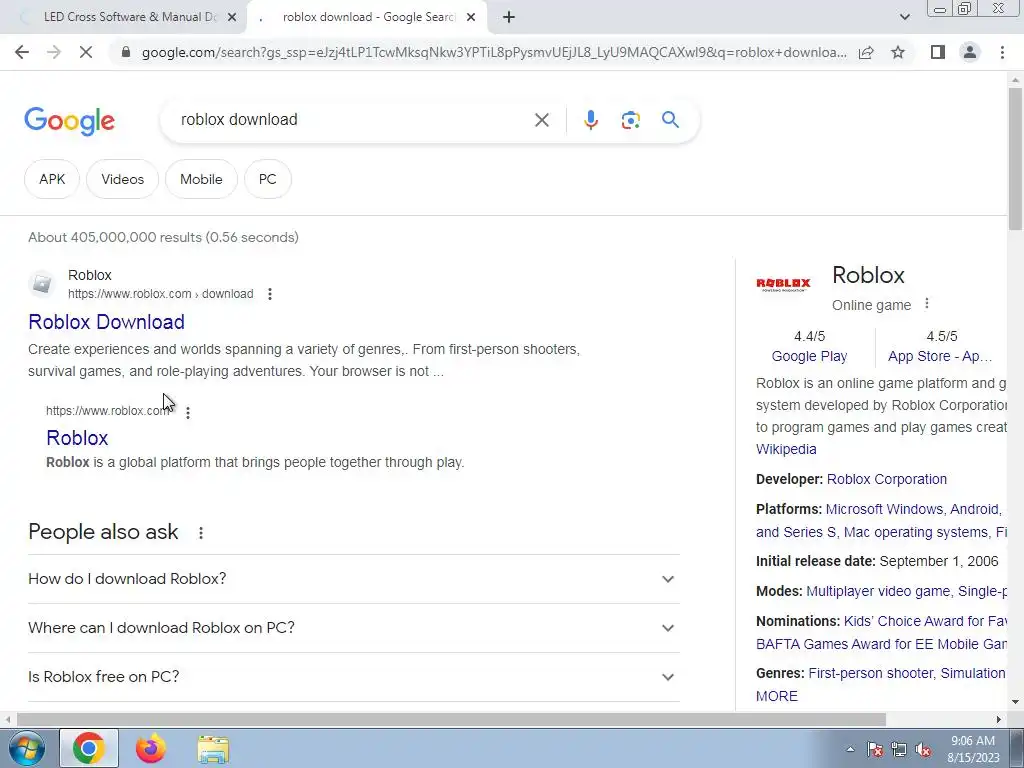Click the blue search magnifier button
The height and width of the screenshot is (768, 1024).
[670, 120]
